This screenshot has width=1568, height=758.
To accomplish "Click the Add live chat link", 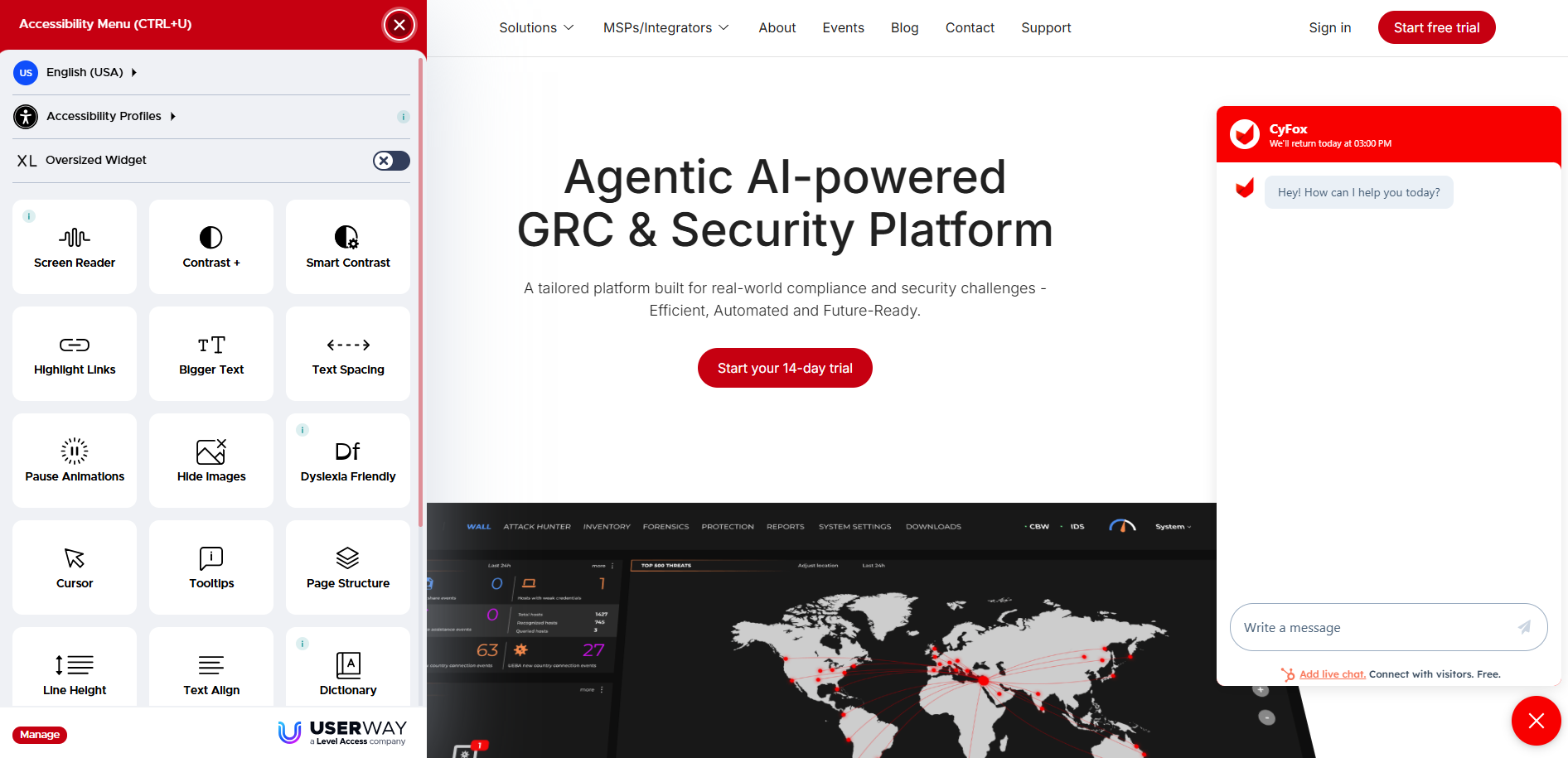I will 1332,674.
